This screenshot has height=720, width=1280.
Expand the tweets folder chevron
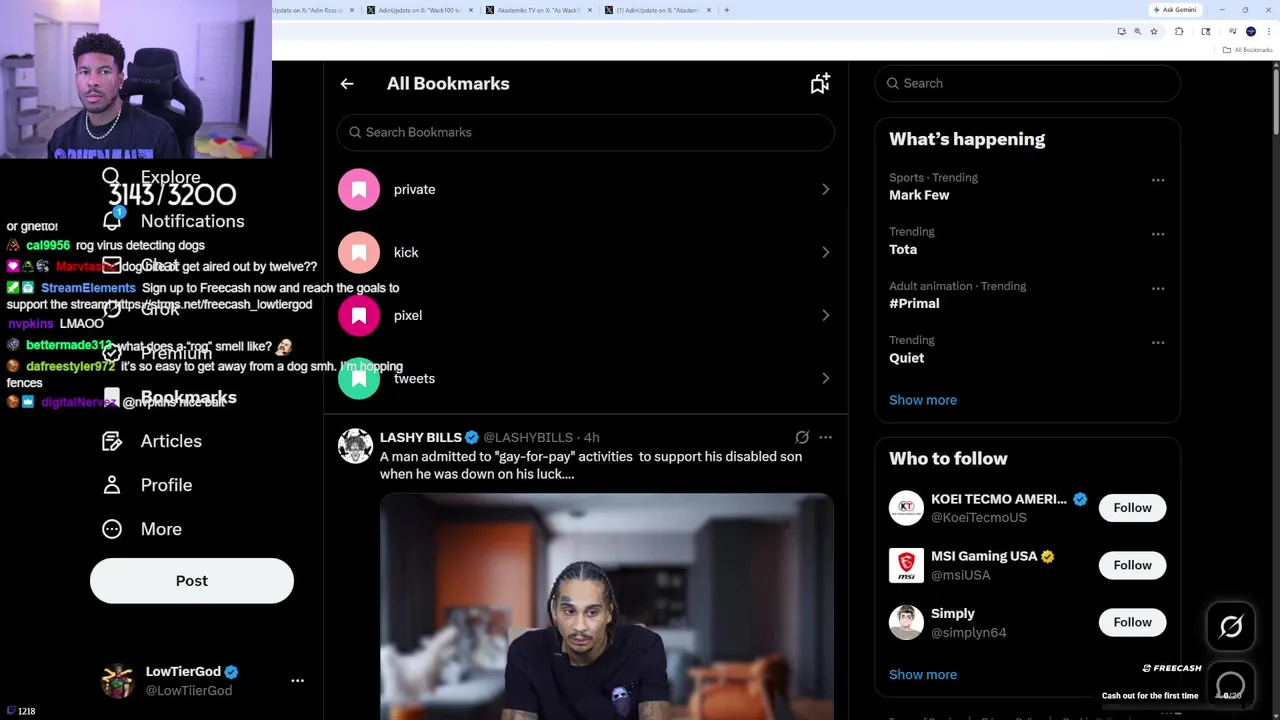825,379
